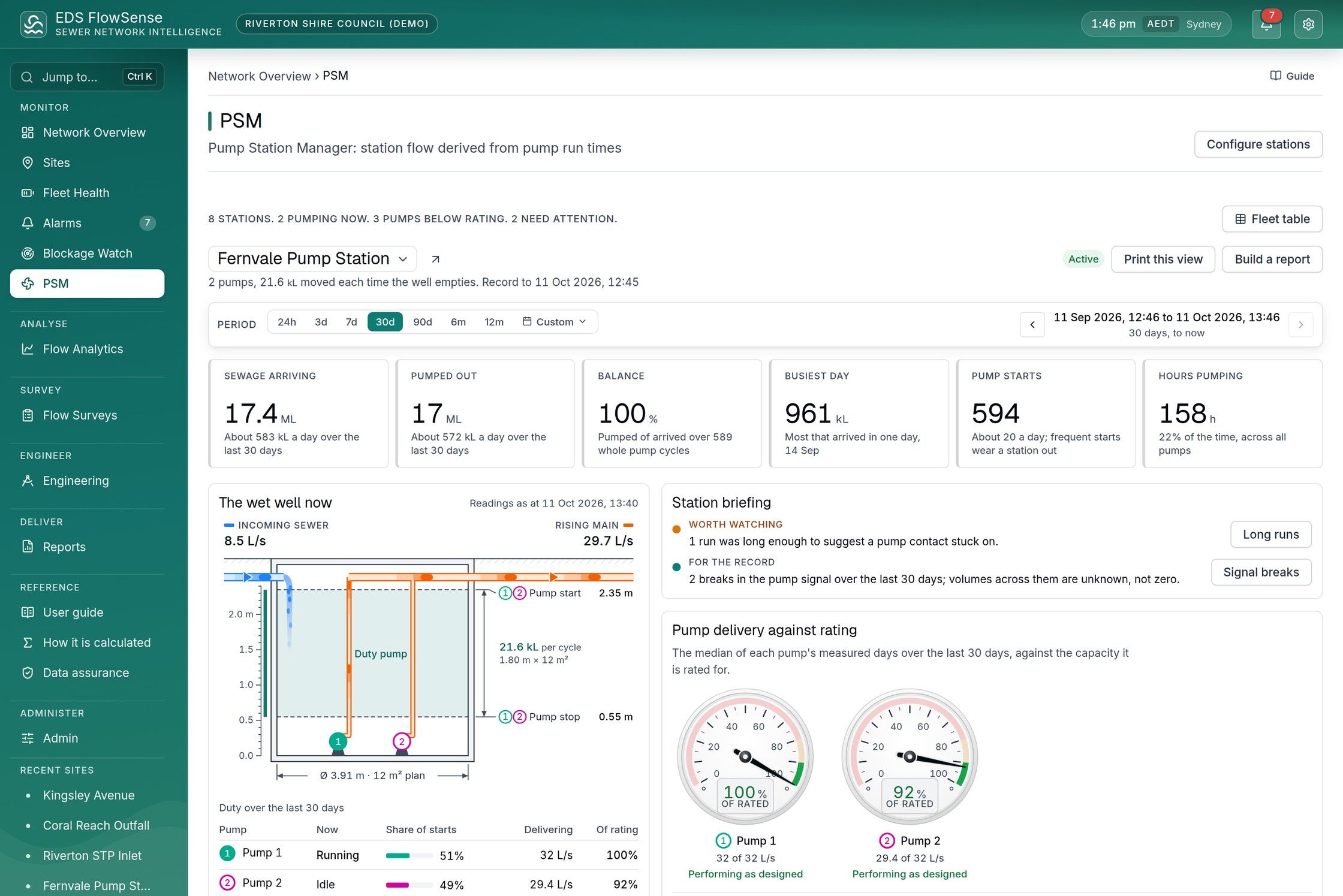Click the Guide book icon

tap(1275, 76)
